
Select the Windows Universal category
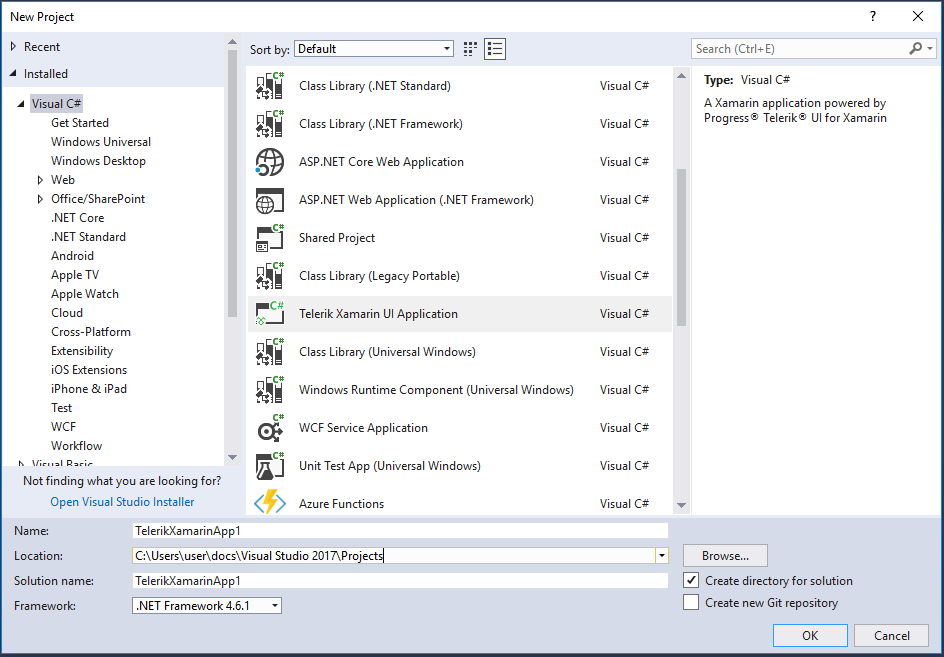pyautogui.click(x=101, y=142)
